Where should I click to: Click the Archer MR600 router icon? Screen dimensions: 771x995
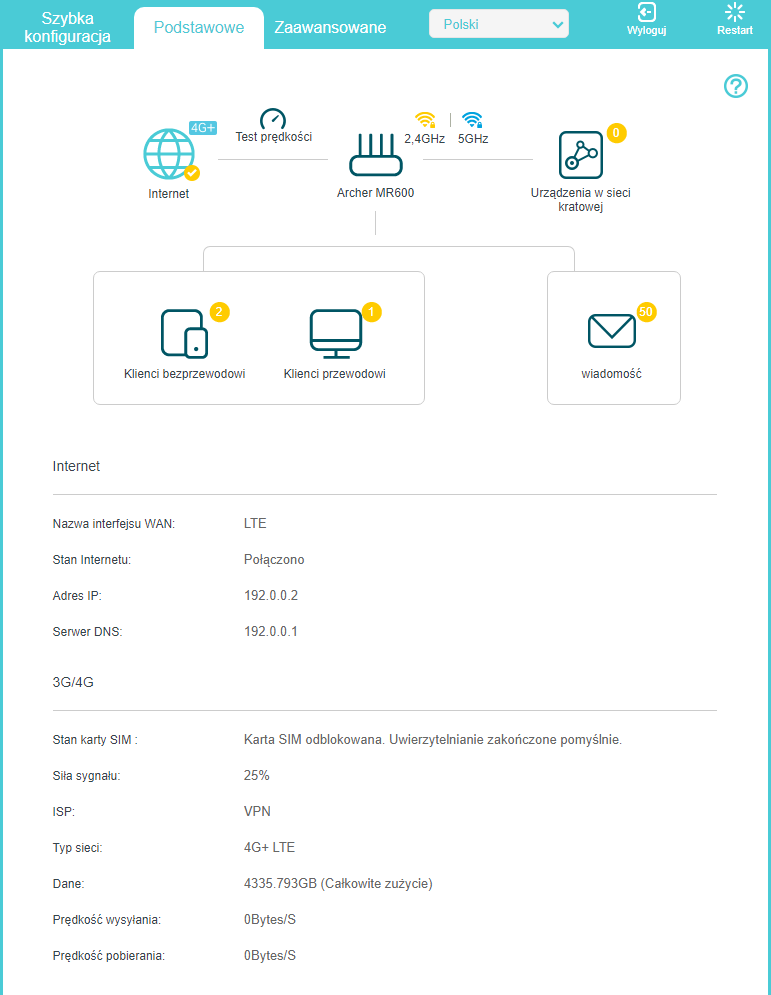[x=375, y=155]
